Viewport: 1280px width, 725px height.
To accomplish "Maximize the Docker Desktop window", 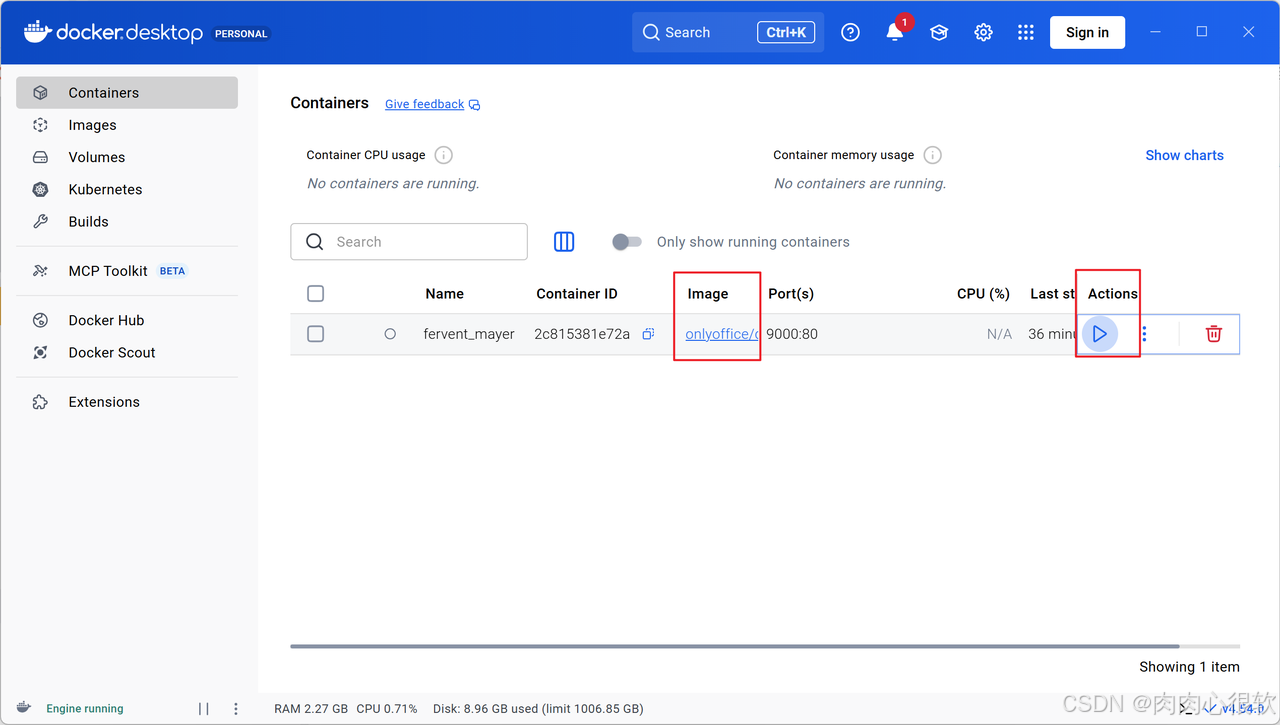I will [x=1202, y=32].
